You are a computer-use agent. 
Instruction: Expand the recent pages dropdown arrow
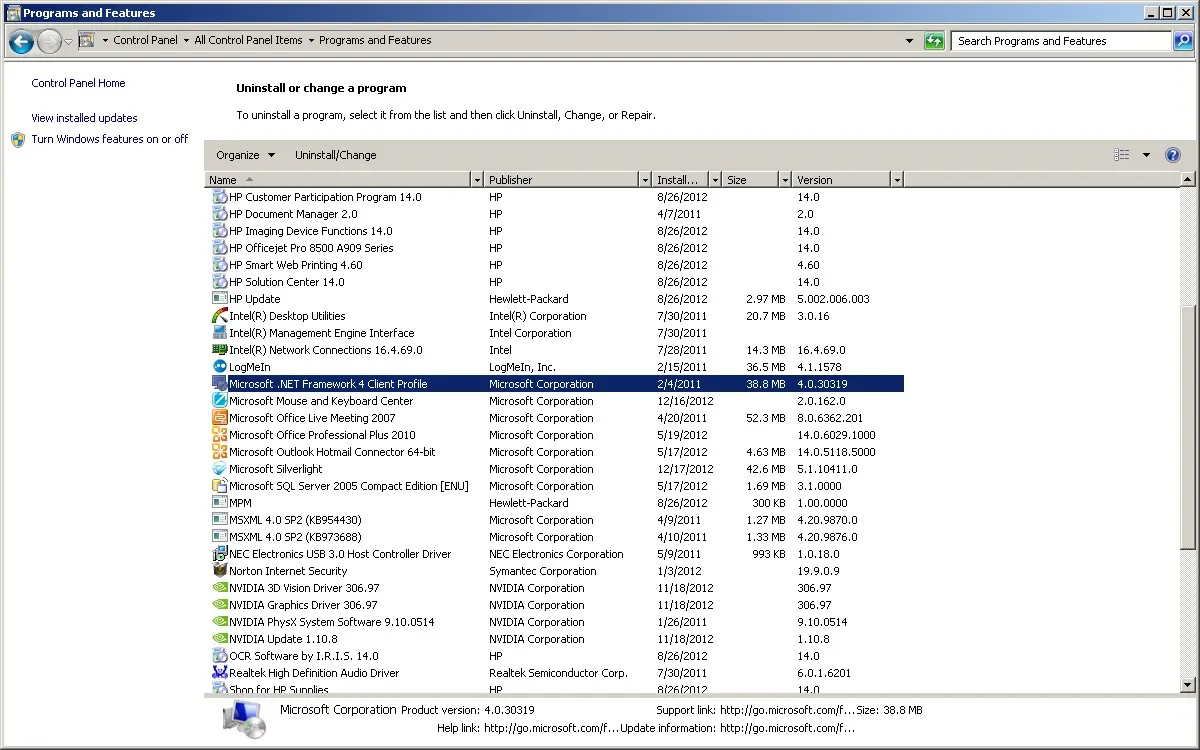pos(68,41)
